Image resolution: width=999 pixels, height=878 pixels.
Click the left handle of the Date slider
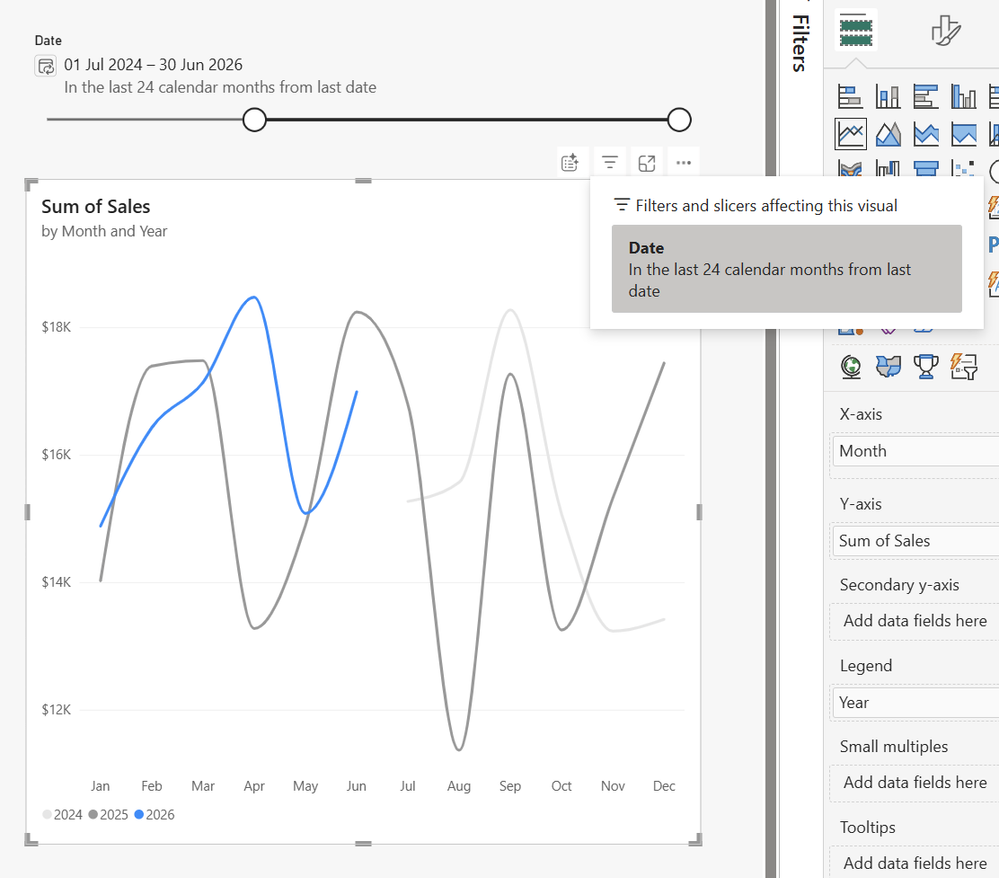(x=254, y=120)
